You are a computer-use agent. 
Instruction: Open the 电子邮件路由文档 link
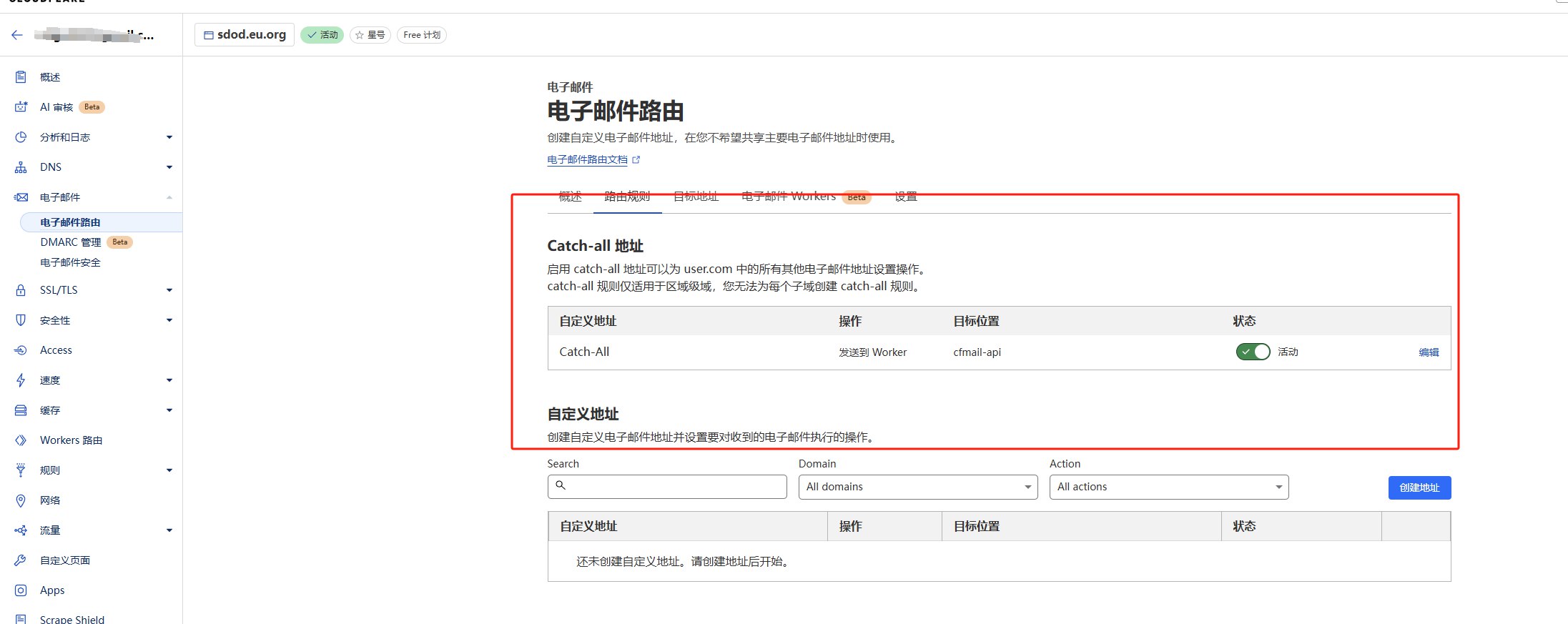587,159
